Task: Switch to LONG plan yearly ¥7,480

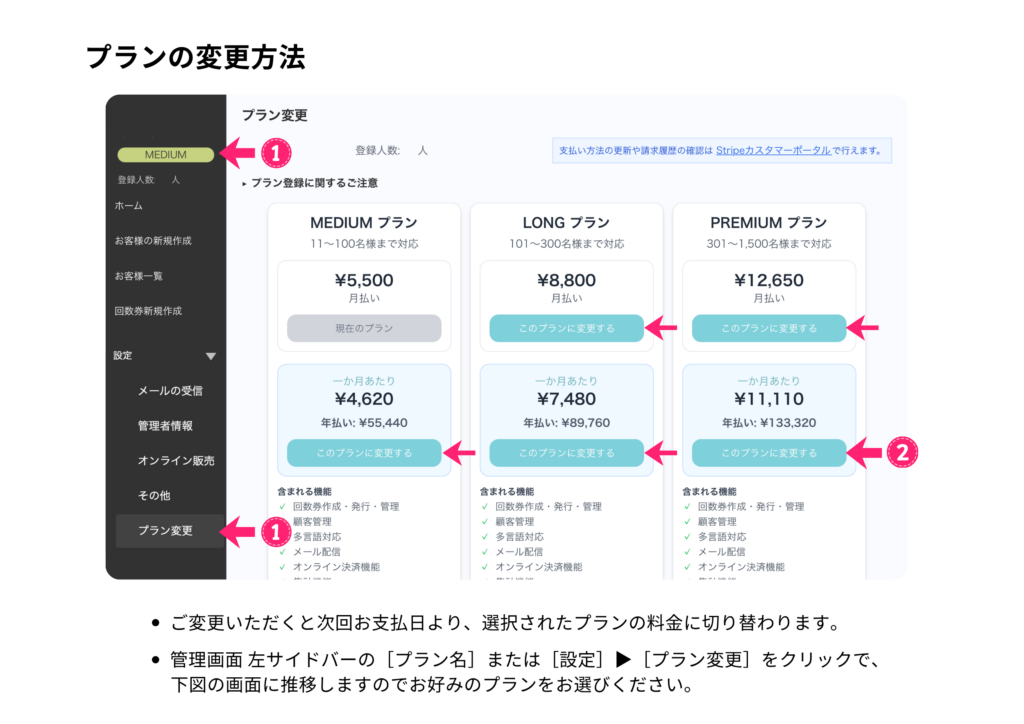Action: click(566, 453)
